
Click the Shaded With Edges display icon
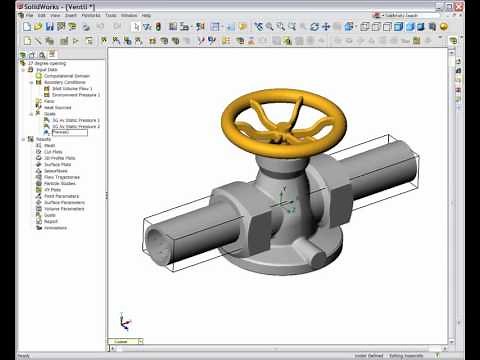click(x=399, y=27)
